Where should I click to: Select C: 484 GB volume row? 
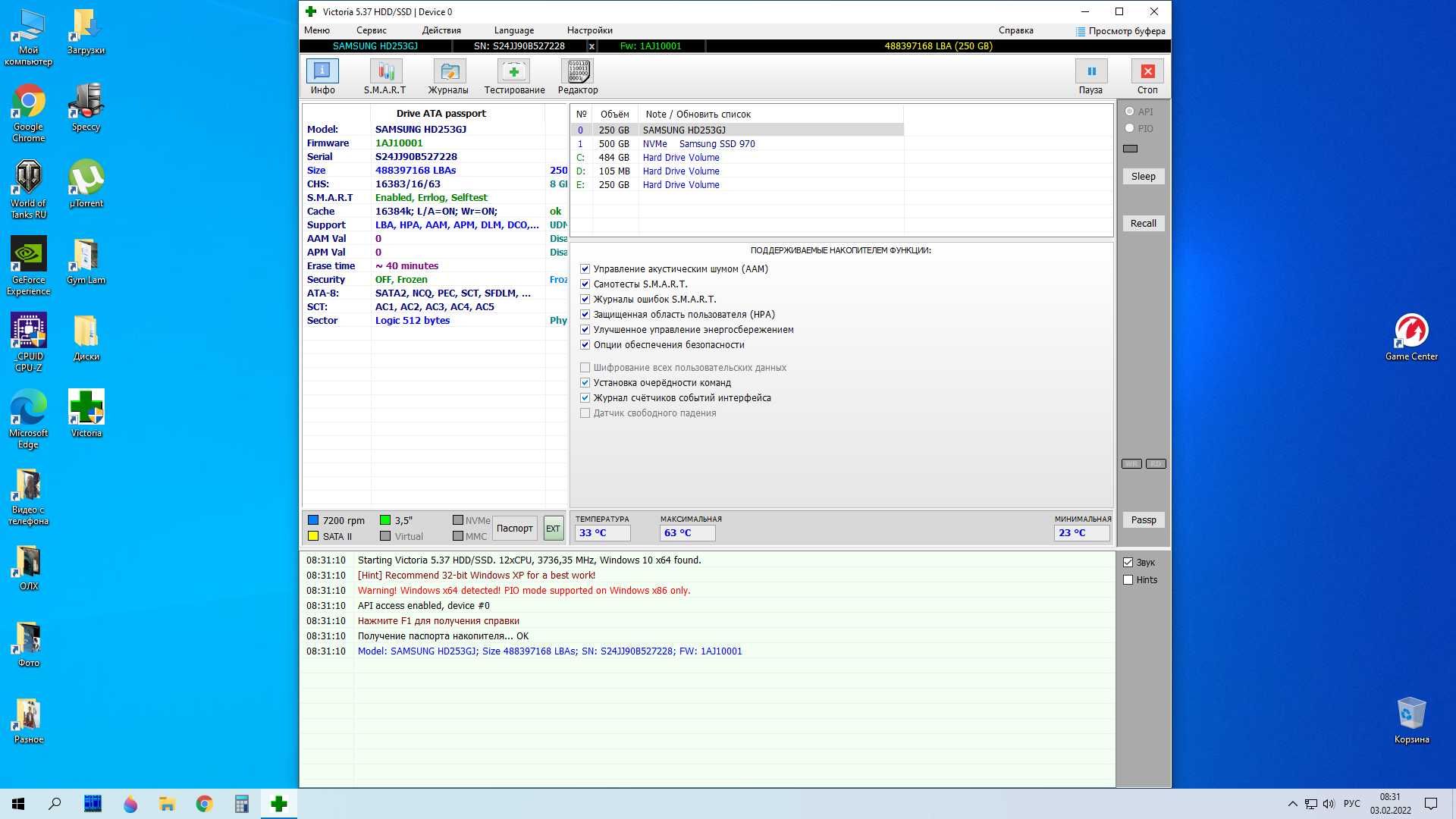click(x=737, y=158)
